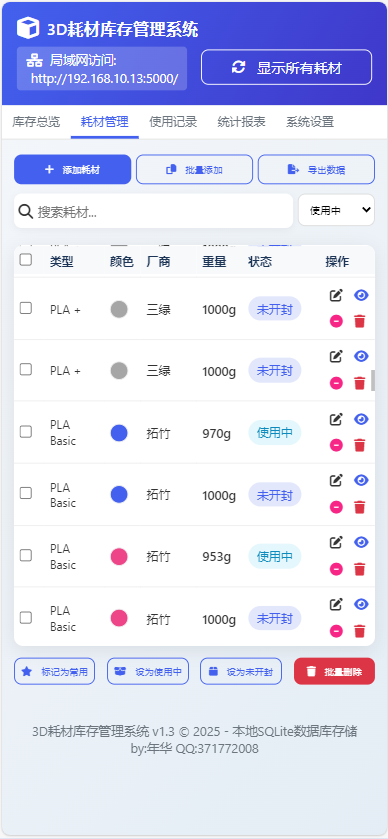Tick the checkbox of blue 拓竹 1000g row

(x=26, y=493)
